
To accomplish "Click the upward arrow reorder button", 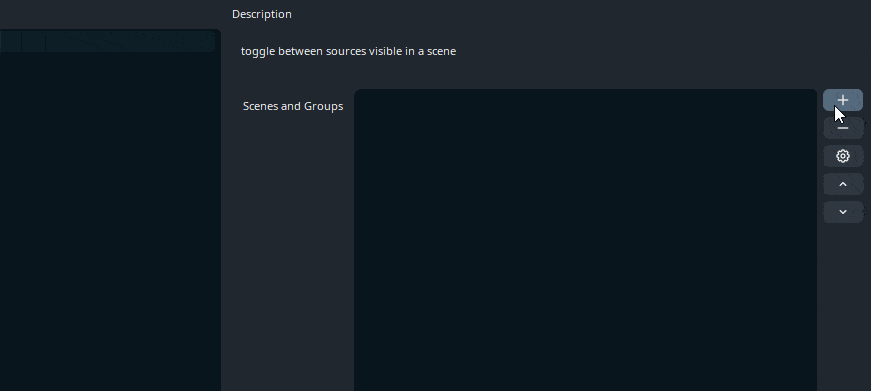I will point(843,184).
